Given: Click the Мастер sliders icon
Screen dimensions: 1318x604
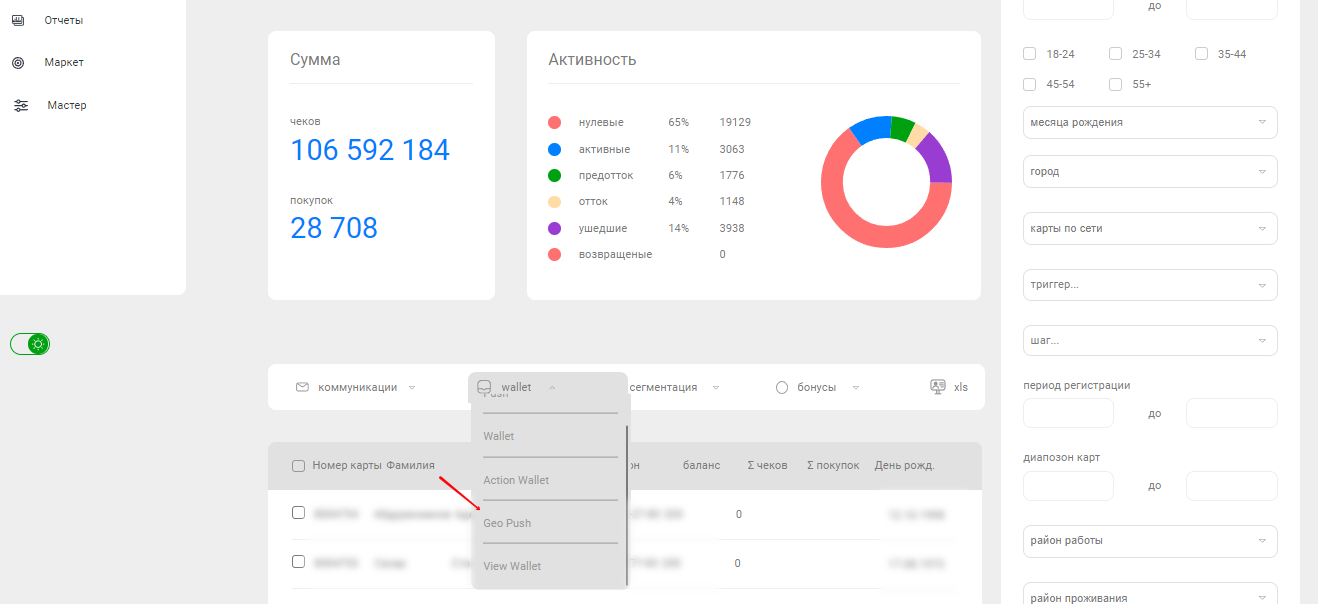Looking at the screenshot, I should point(21,105).
